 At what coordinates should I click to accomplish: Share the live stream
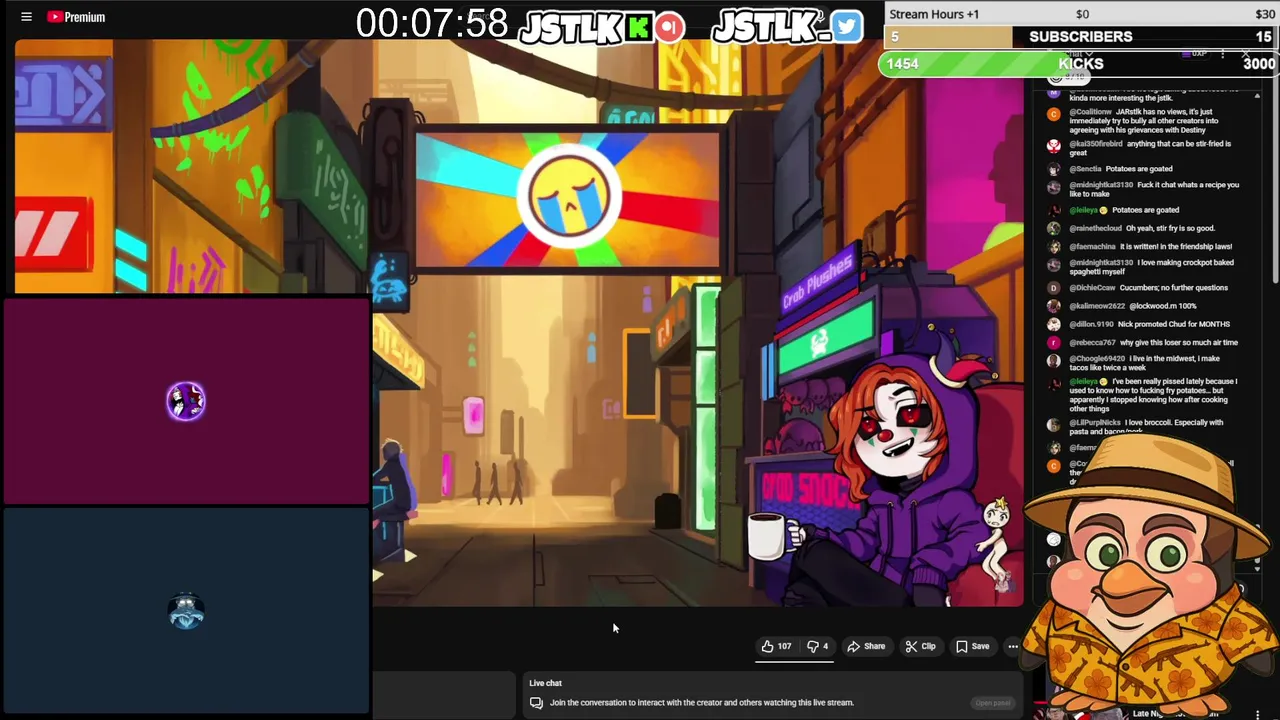point(866,646)
